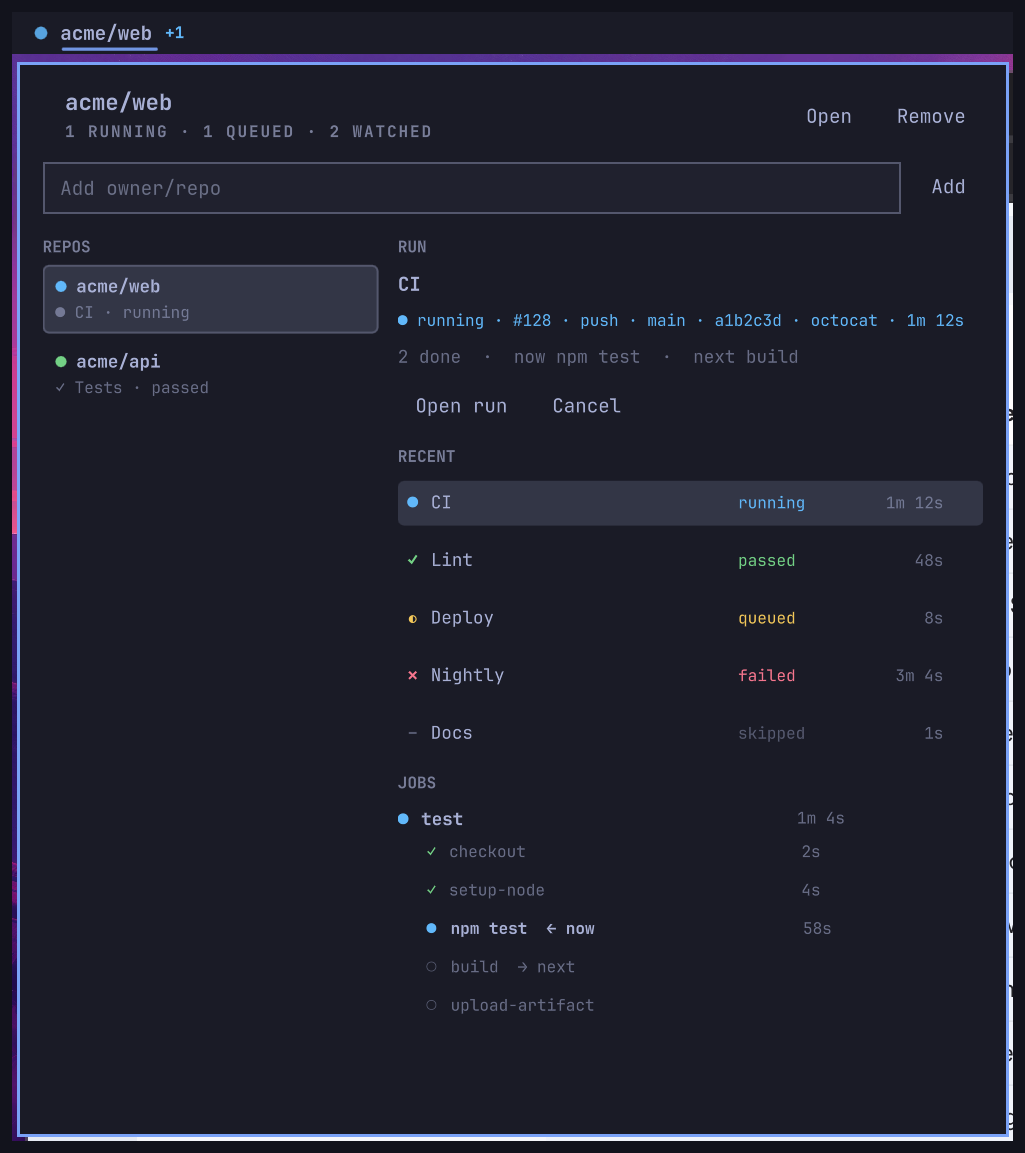Click the push event label in run details
The image size is (1025, 1153).
coord(599,321)
